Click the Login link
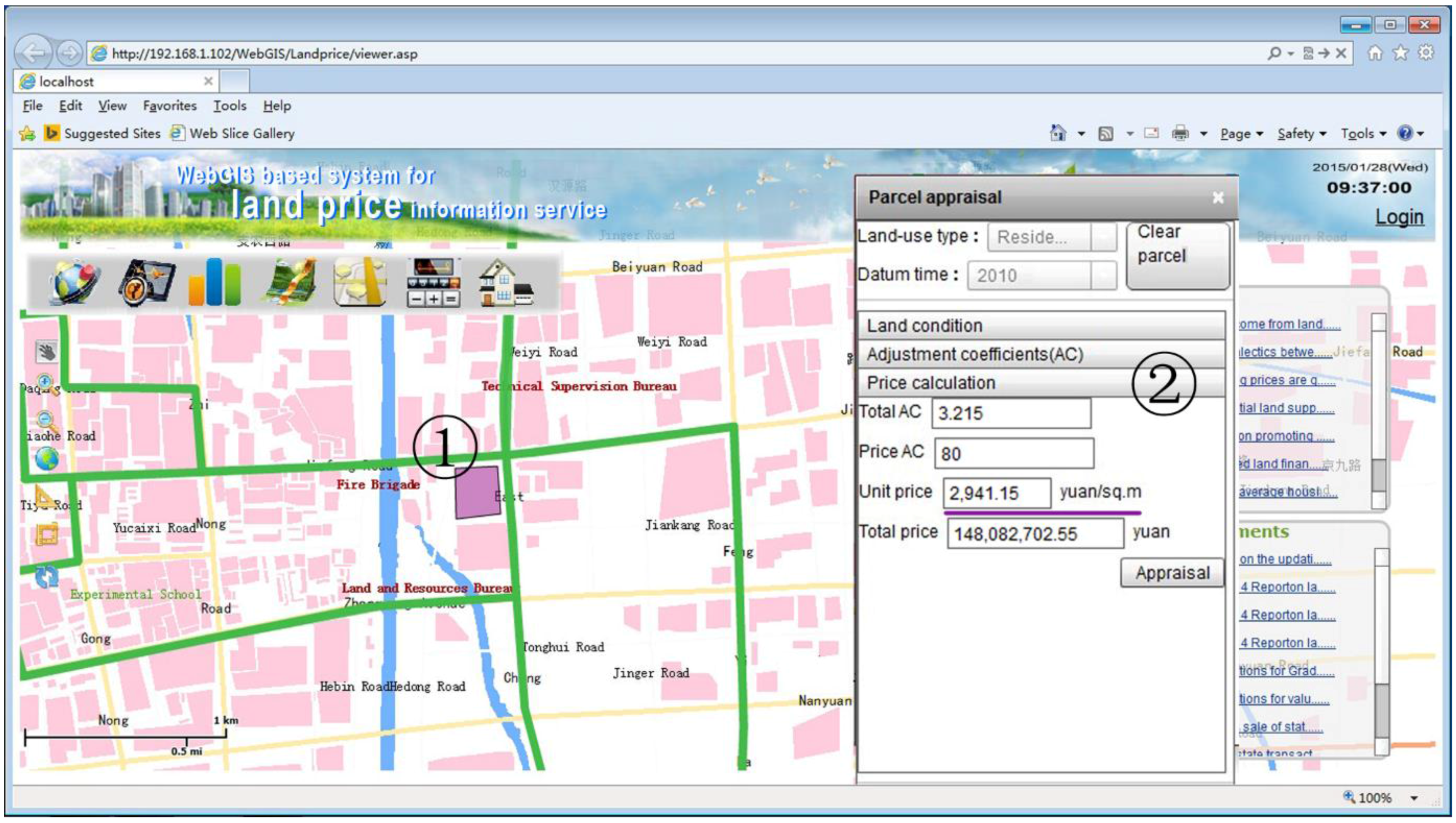 [x=1400, y=217]
